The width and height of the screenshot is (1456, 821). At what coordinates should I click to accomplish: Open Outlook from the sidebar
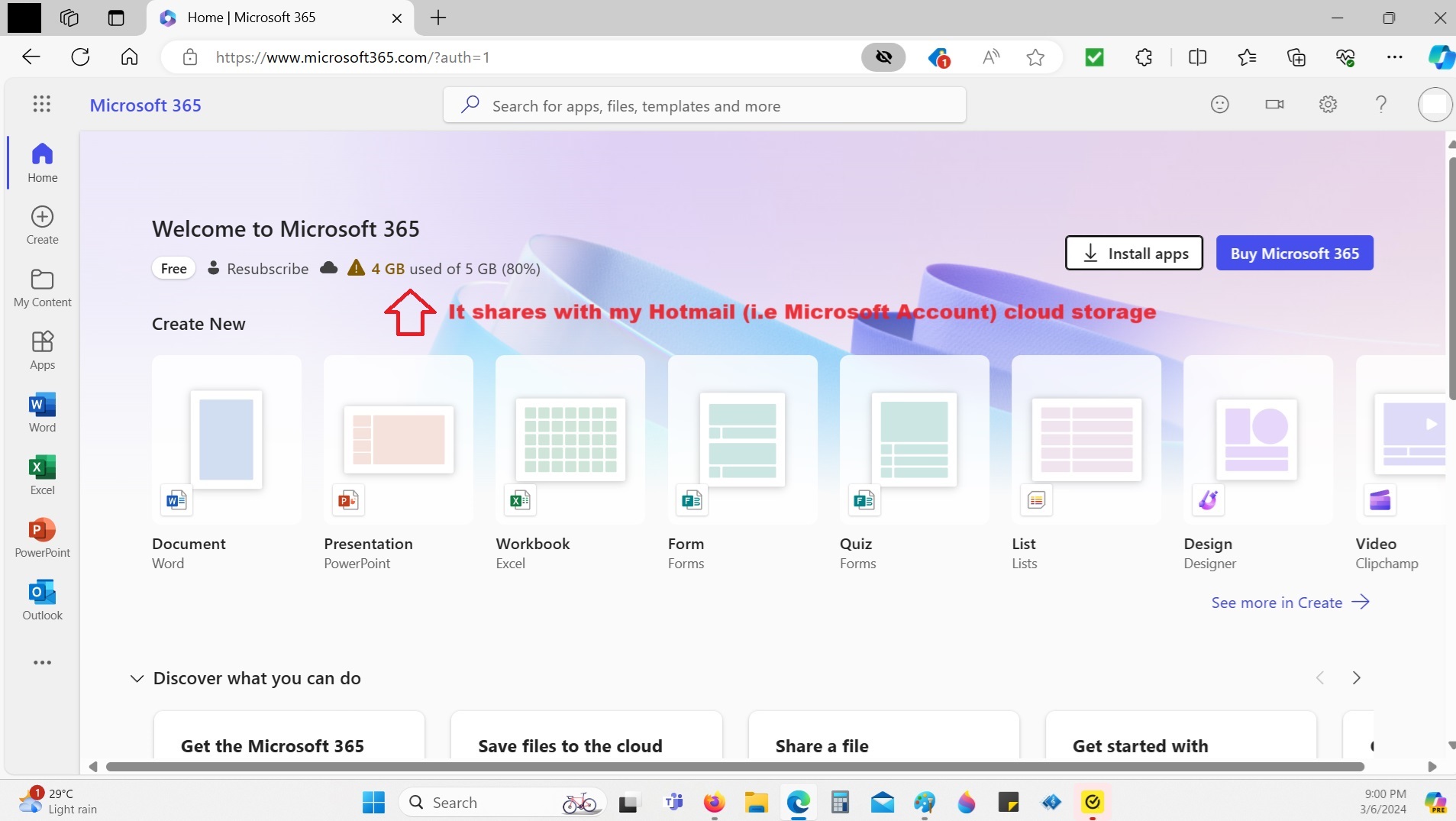[42, 600]
